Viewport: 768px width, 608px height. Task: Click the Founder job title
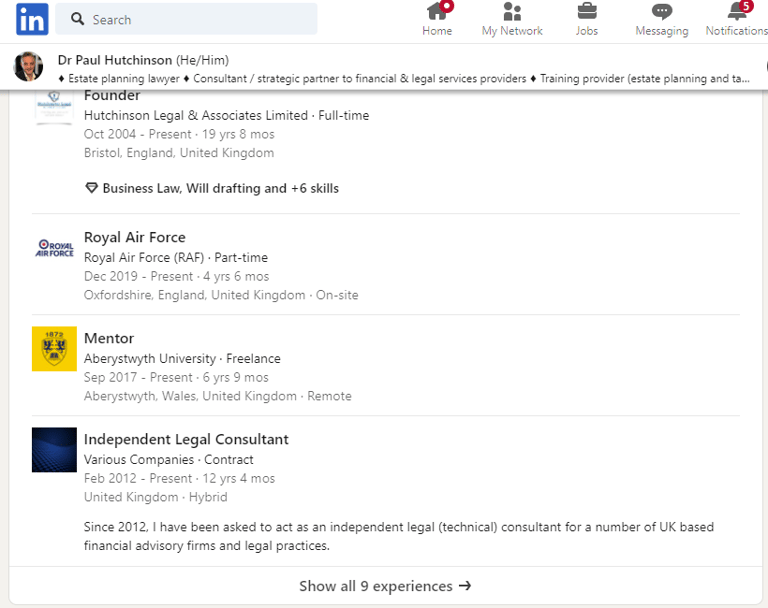coord(112,95)
